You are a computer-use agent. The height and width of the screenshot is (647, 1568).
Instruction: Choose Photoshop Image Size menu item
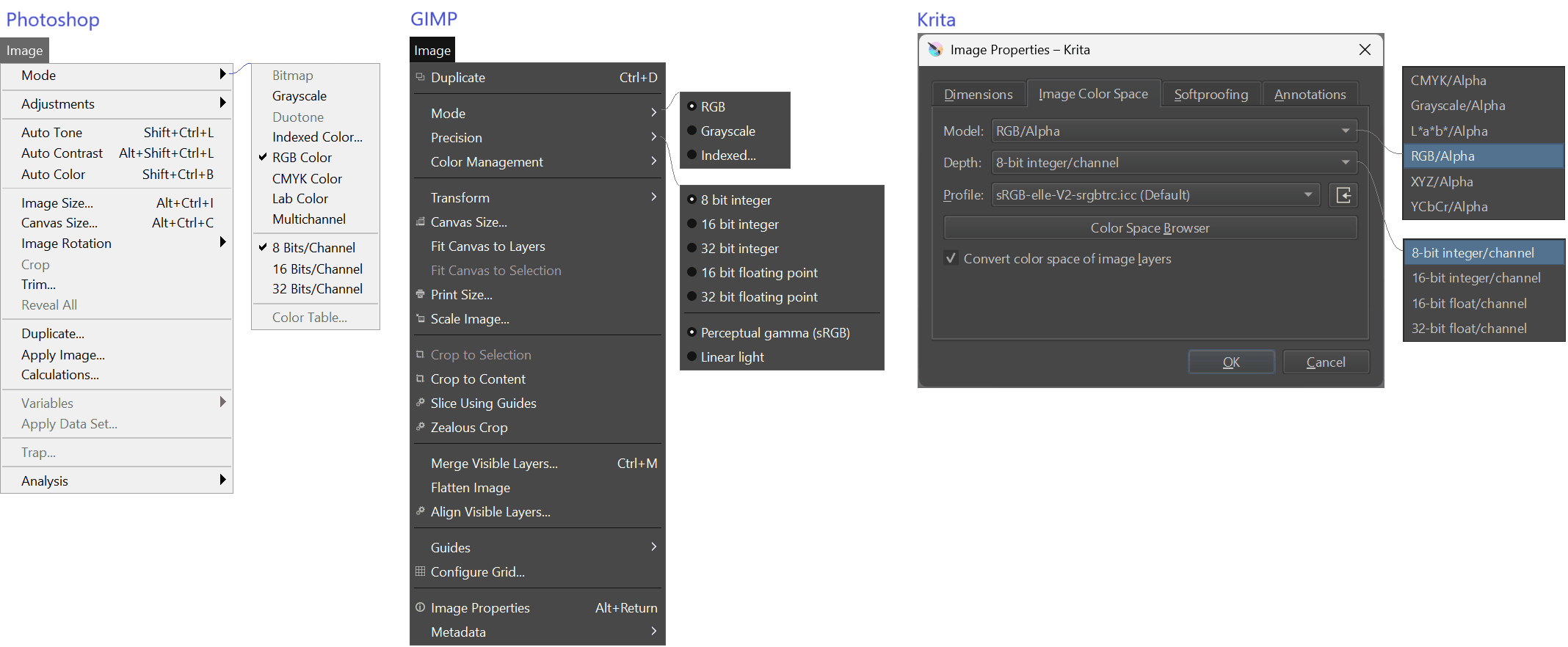pyautogui.click(x=117, y=202)
